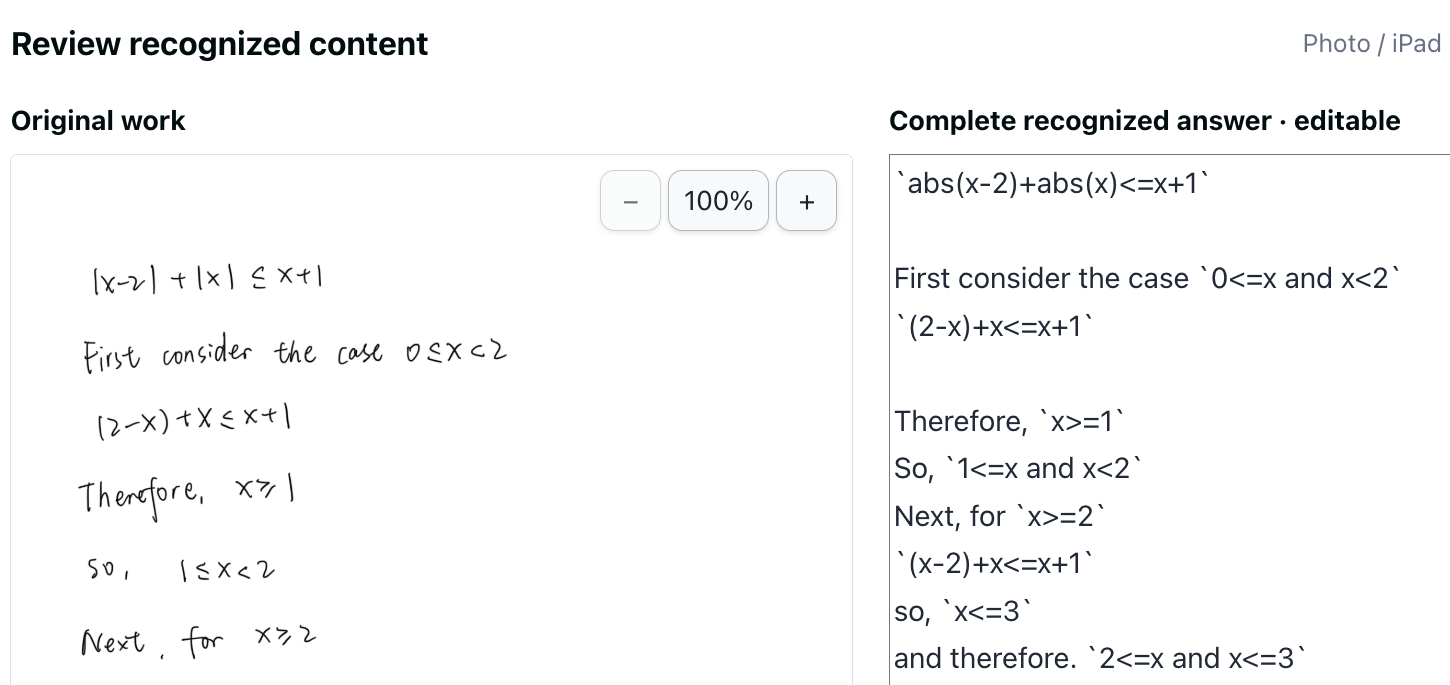Click handwritten 'So, 1≤x<2' line

pos(180,570)
